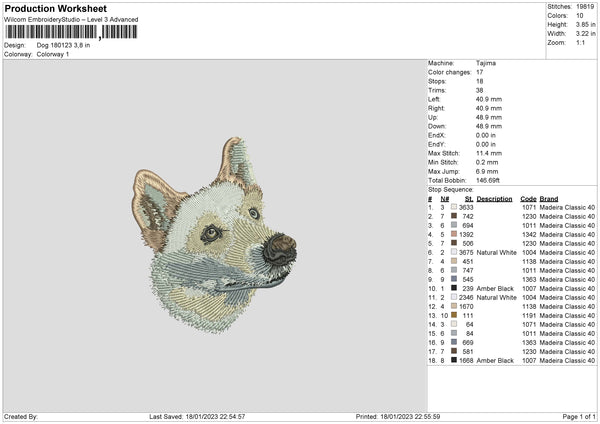This screenshot has height=424, width=600.
Task: Click the Colorway 1 value
Action: 53,53
